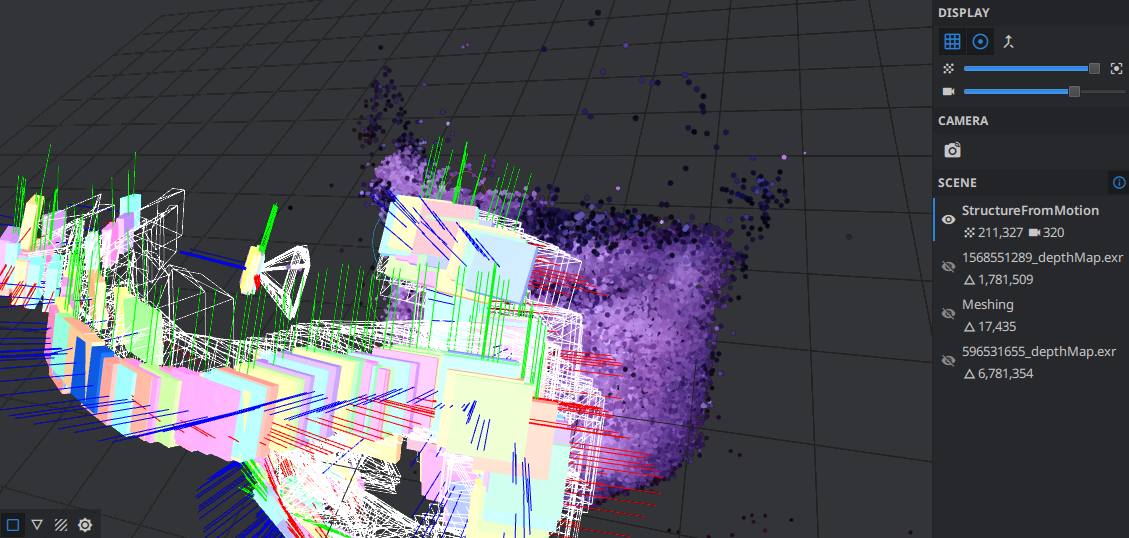Show the 596531655_depthMap.exr layer
1129x538 pixels.
click(x=948, y=360)
